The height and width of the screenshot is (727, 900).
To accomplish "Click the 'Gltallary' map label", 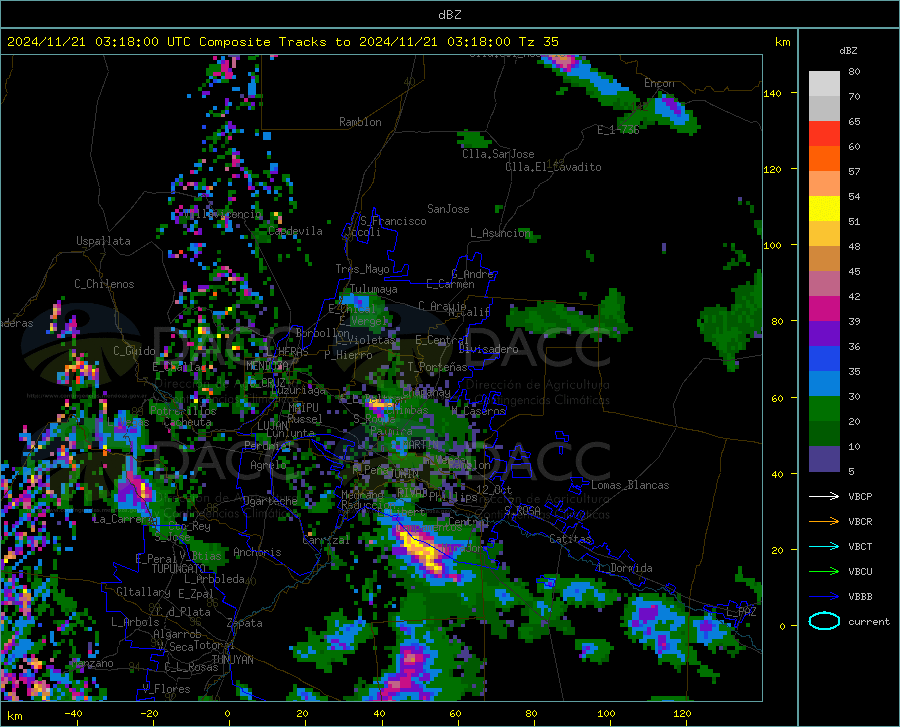I will (143, 592).
